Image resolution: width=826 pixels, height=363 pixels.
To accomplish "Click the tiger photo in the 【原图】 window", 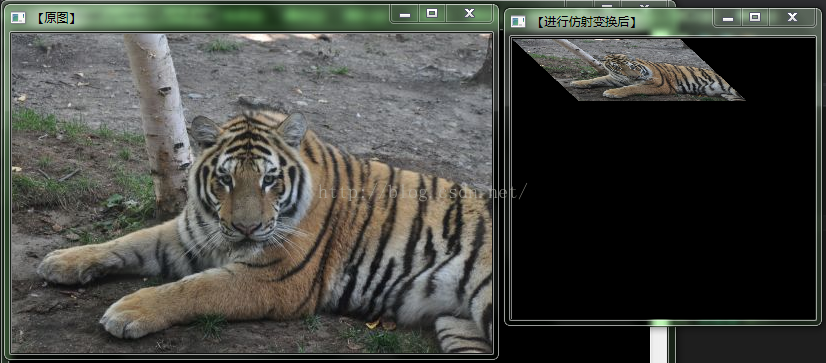I will click(252, 193).
